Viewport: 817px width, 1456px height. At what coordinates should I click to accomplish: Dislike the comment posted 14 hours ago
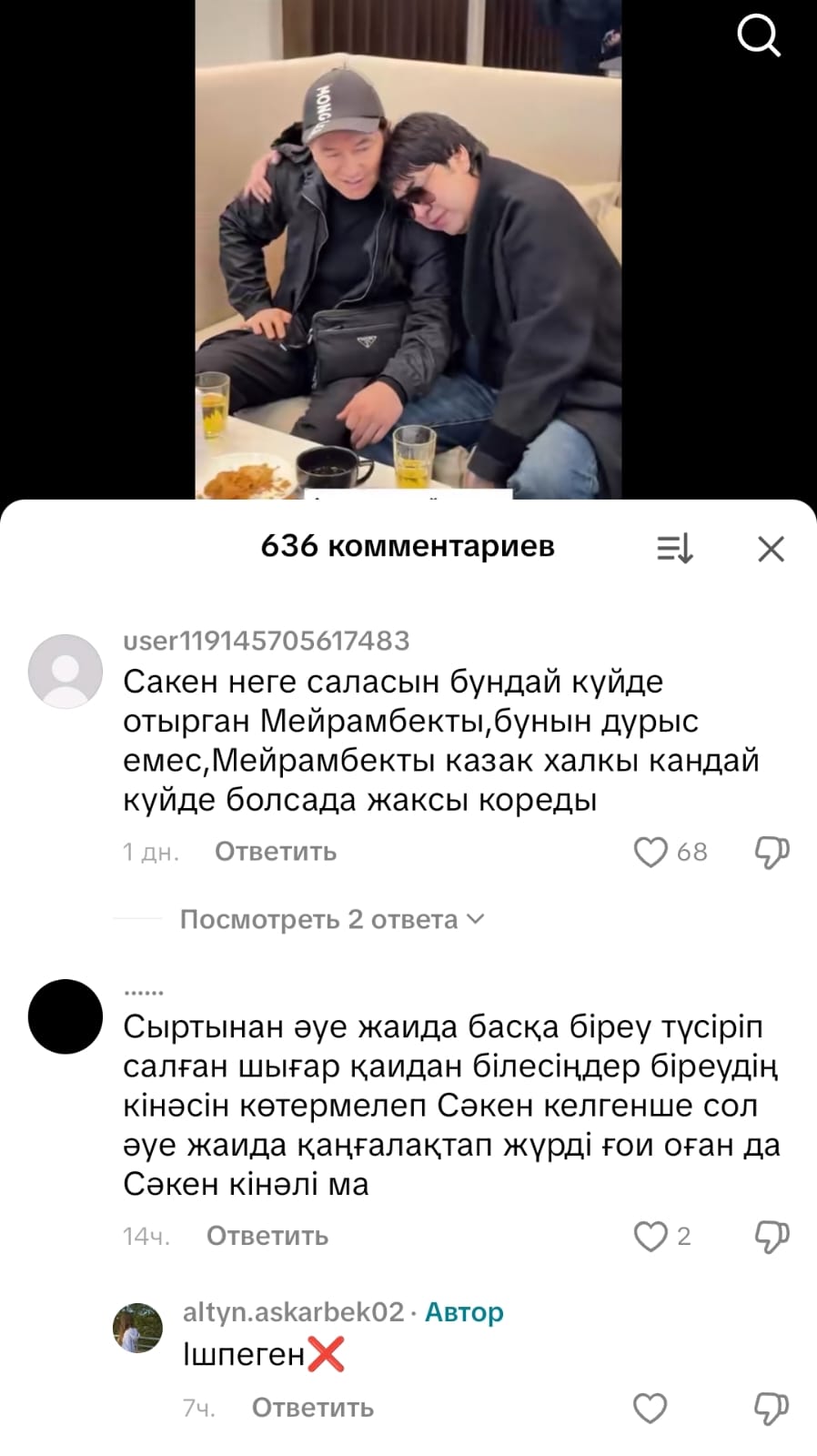[772, 1236]
